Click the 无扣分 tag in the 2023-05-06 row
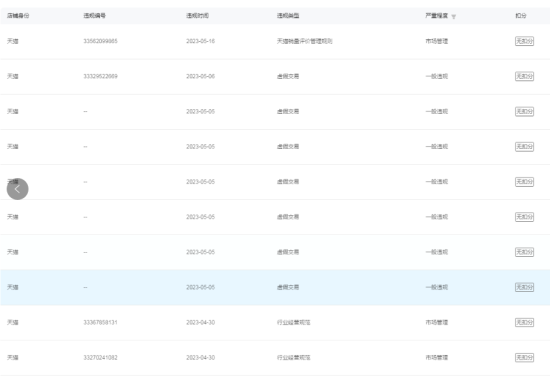This screenshot has height=381, width=550. pos(524,76)
